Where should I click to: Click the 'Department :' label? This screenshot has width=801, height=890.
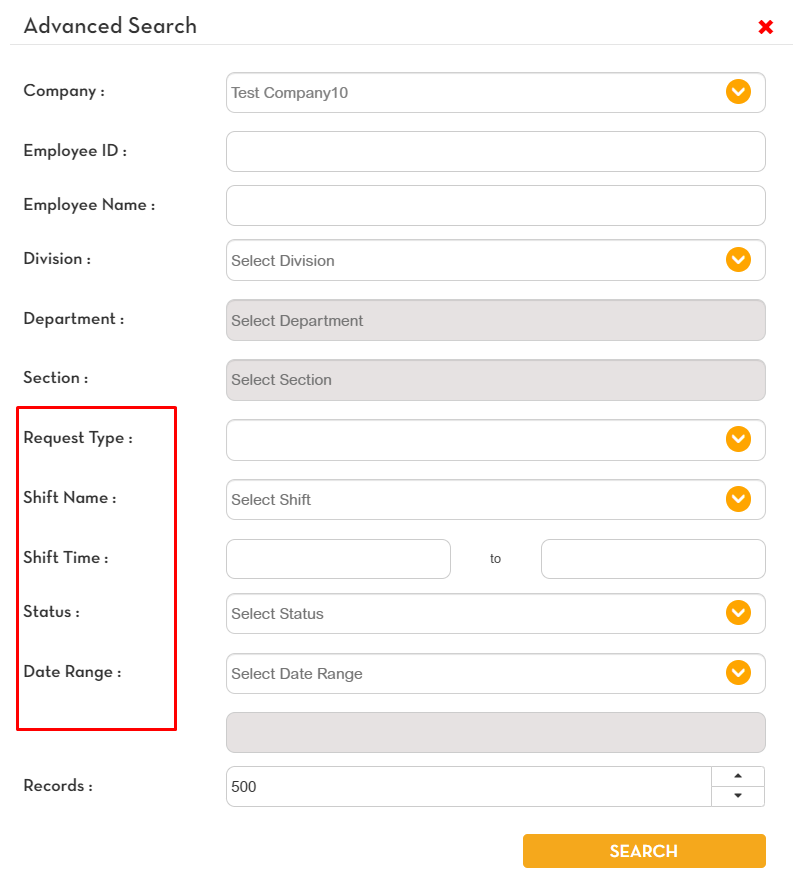pyautogui.click(x=74, y=319)
